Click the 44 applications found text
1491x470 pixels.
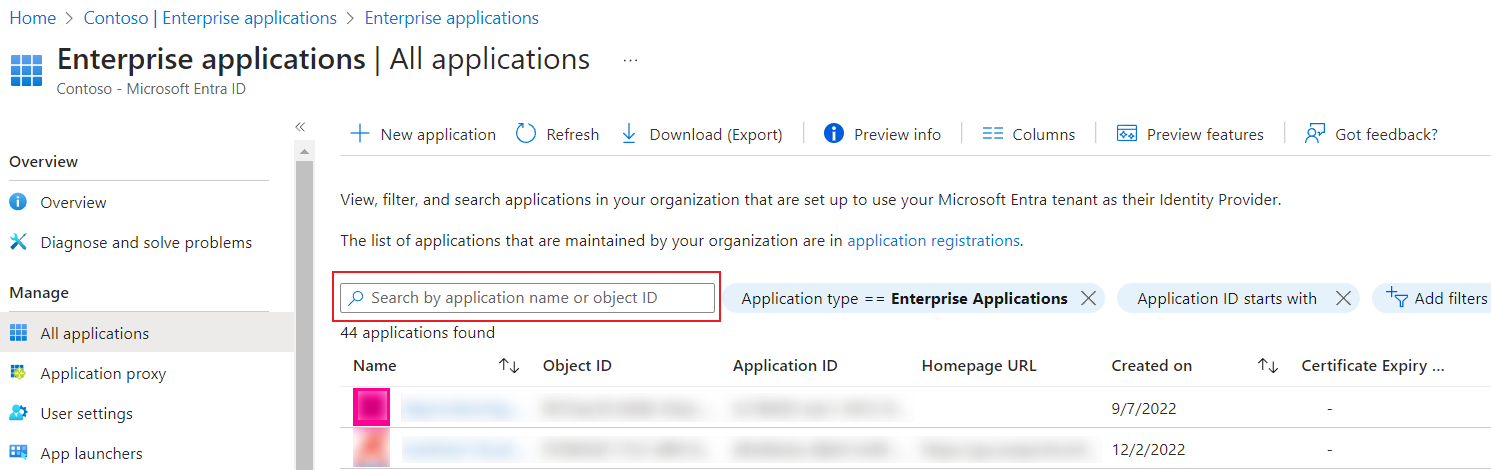pos(418,333)
